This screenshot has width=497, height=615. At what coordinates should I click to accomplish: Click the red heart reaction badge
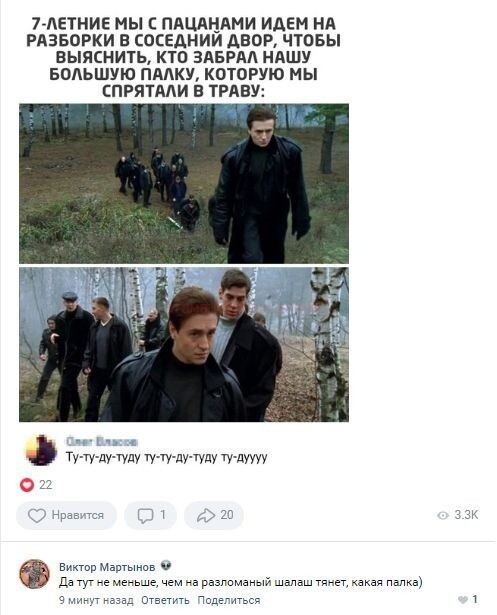coord(27,485)
